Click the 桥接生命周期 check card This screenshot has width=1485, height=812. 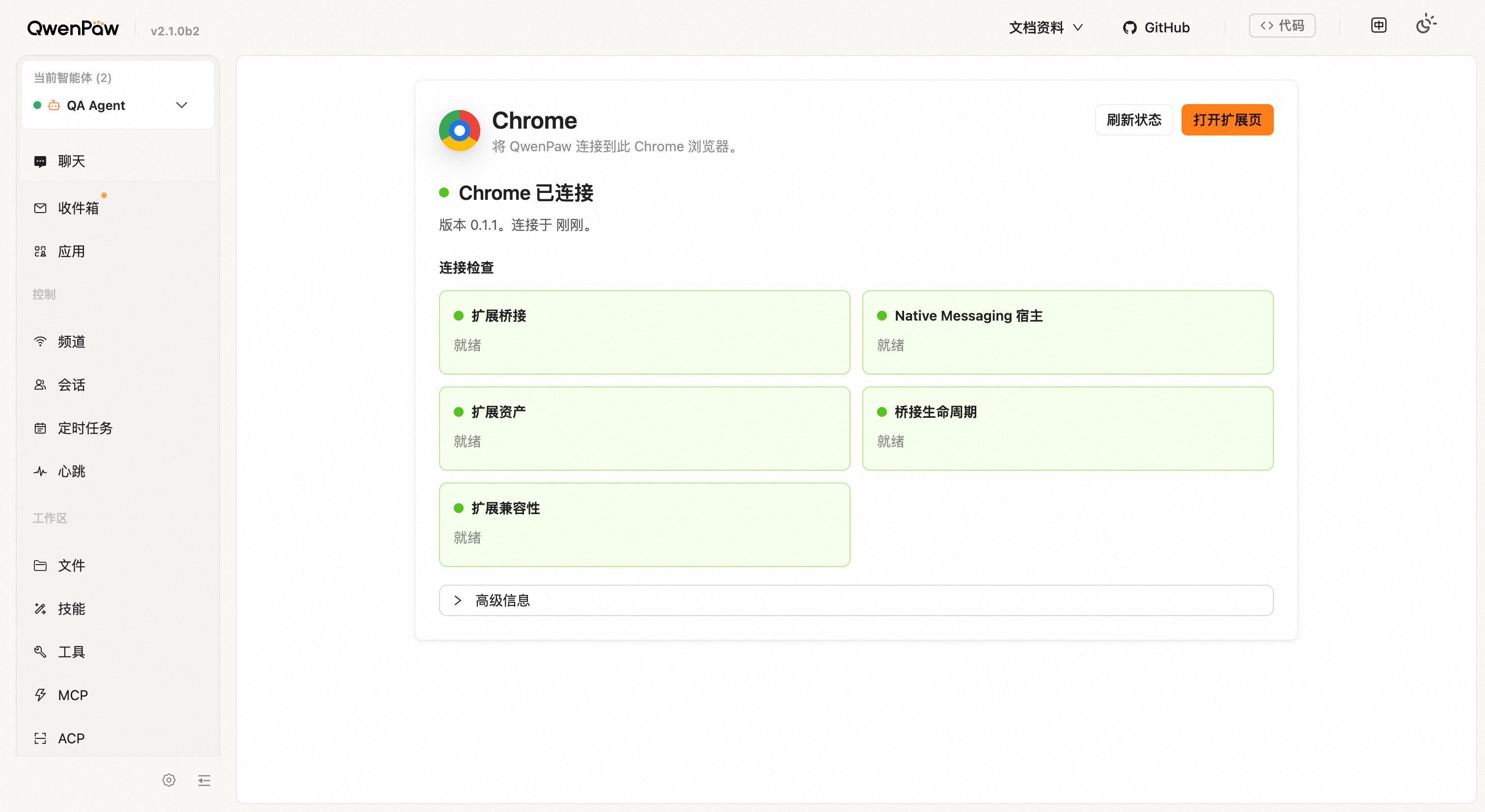tap(1068, 429)
